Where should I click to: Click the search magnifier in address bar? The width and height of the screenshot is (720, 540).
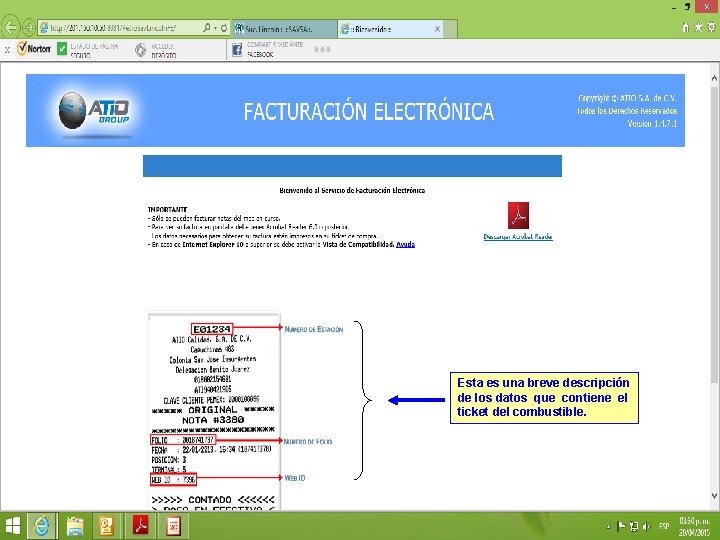(x=207, y=28)
